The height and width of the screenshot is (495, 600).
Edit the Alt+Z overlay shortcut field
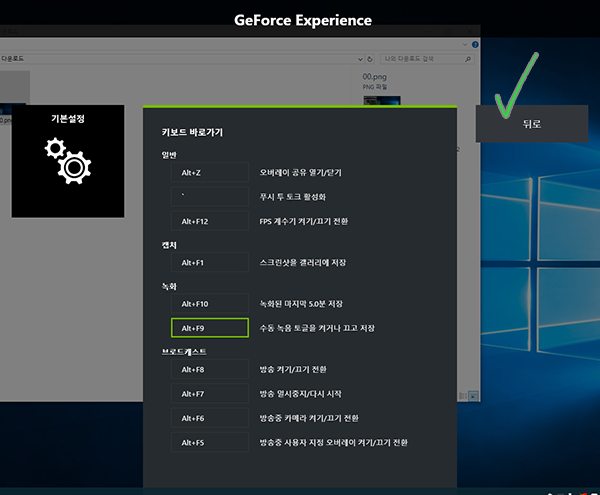(x=210, y=173)
